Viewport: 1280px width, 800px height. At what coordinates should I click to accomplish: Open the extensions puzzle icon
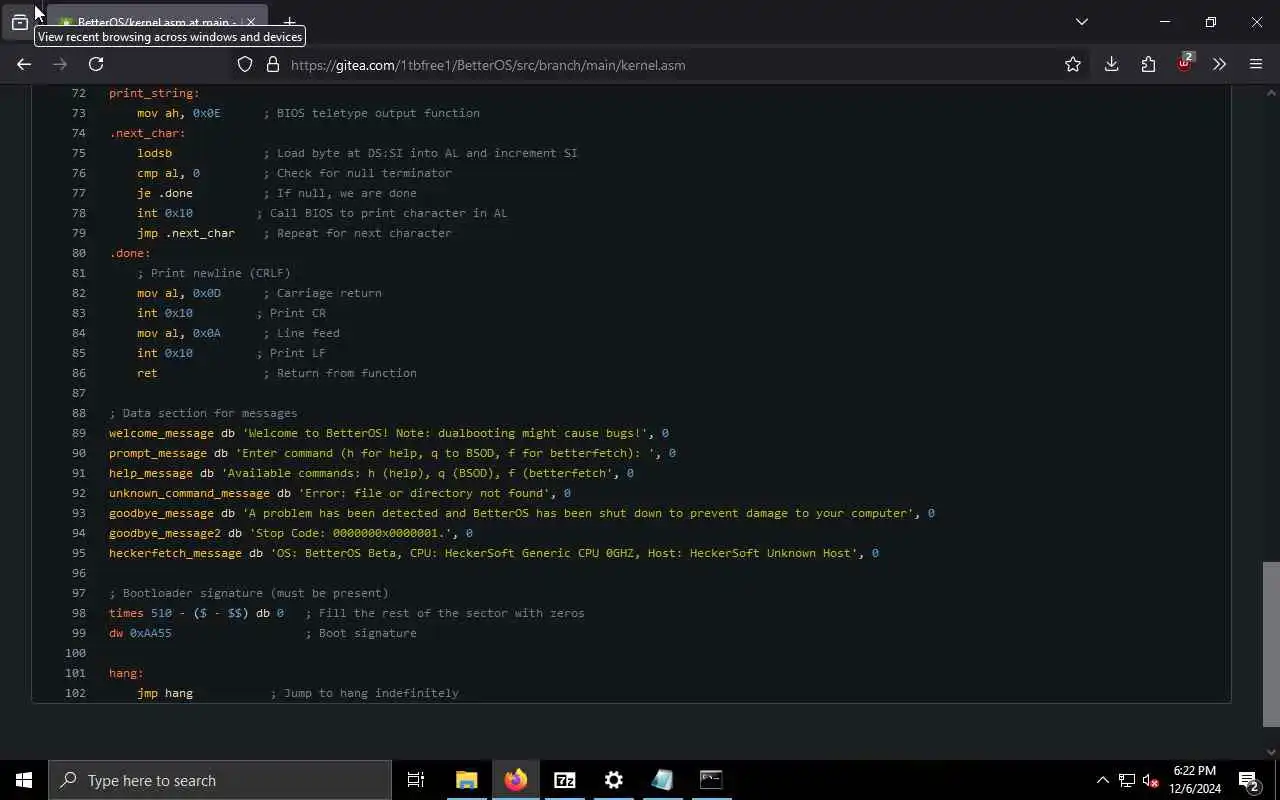1148,65
